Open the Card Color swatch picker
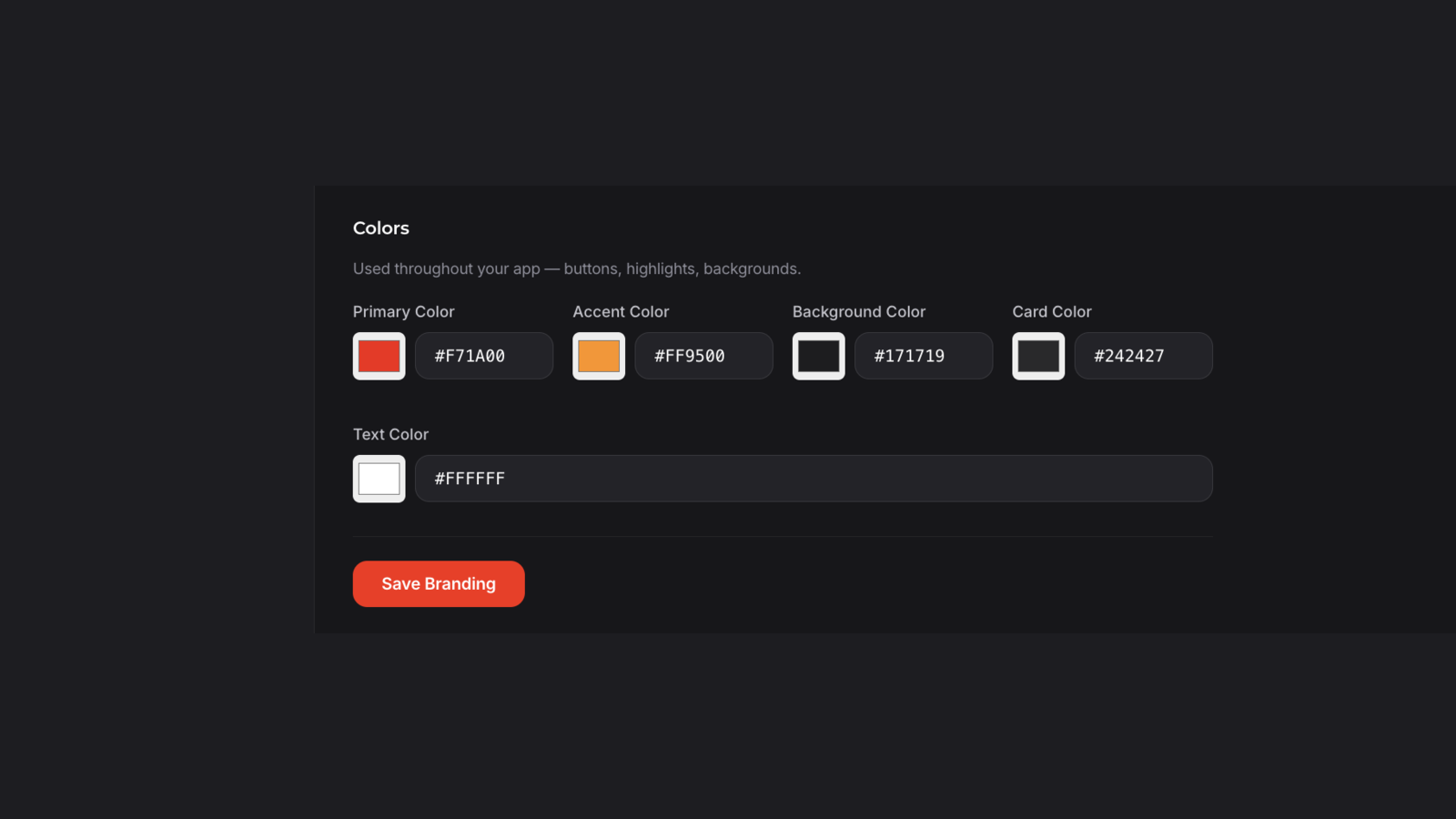This screenshot has width=1456, height=819. click(x=1038, y=356)
